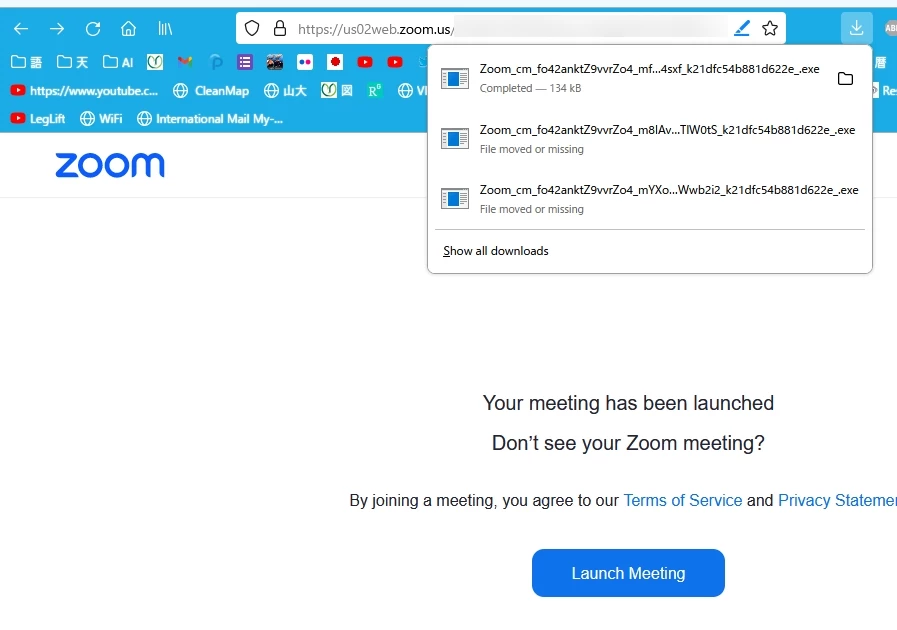897x630 pixels.
Task: Bookmark this page with the star
Action: [x=770, y=28]
